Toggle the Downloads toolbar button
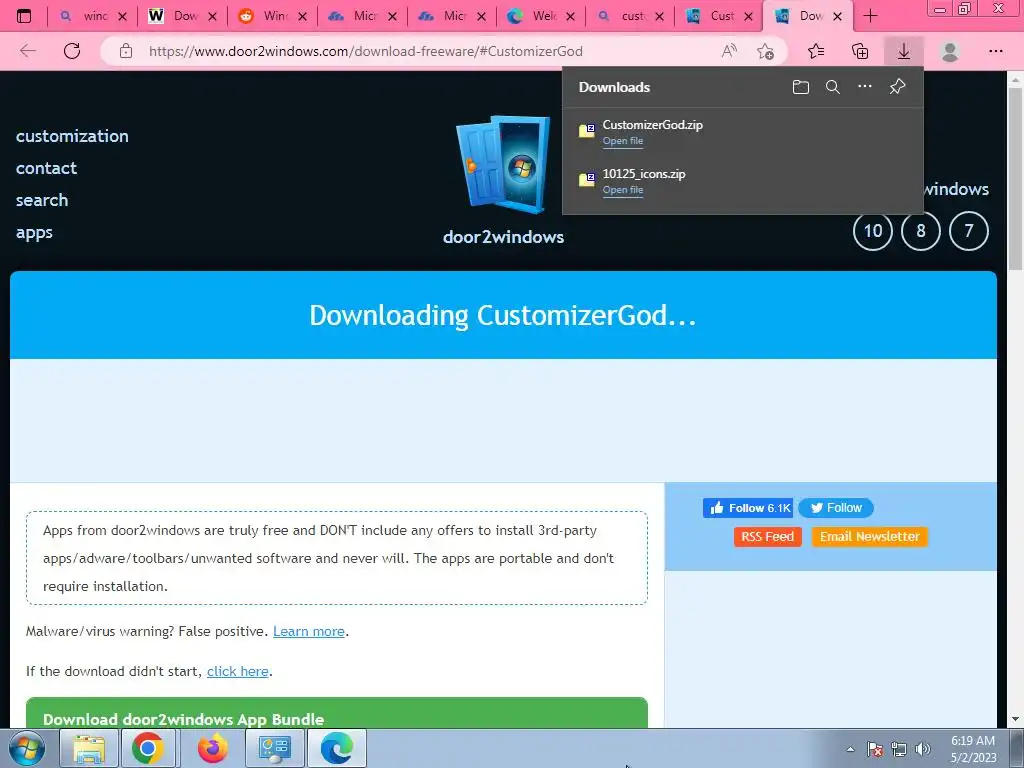This screenshot has height=768, width=1024. (904, 51)
